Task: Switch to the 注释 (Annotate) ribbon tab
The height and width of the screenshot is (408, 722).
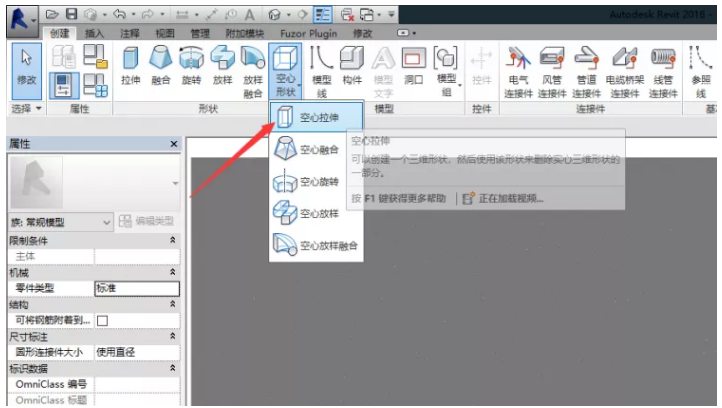Action: tap(130, 33)
